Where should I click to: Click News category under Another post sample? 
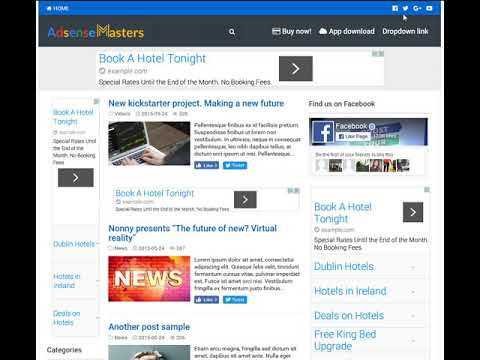[x=121, y=338]
